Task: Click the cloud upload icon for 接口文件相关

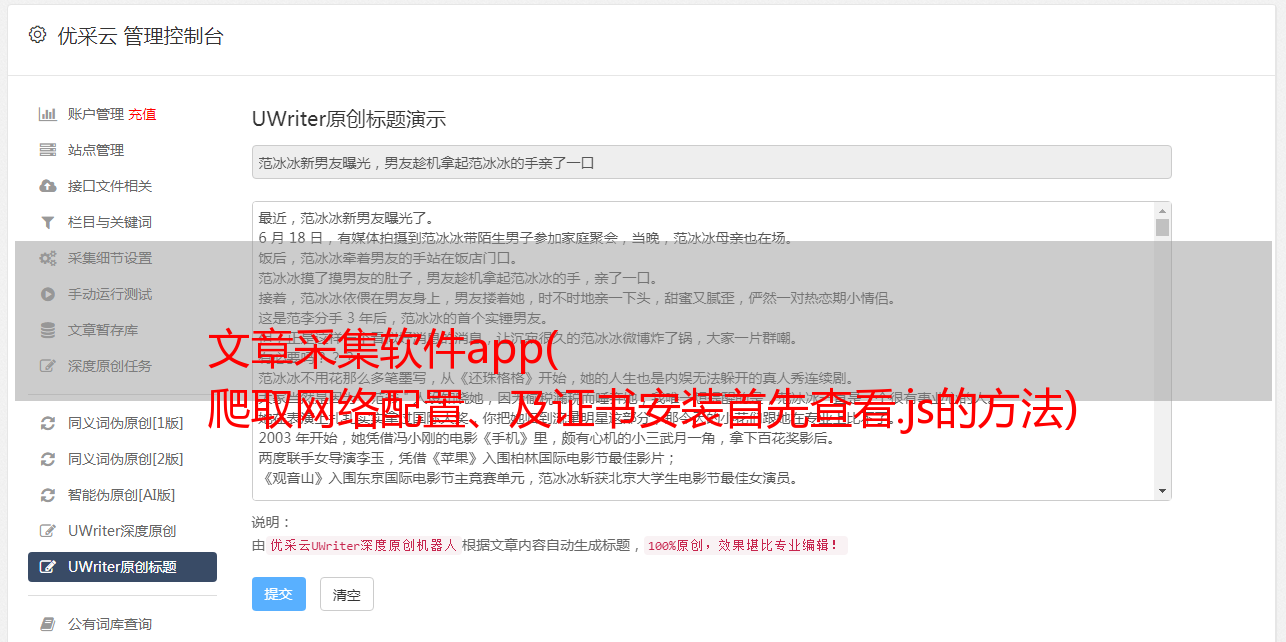Action: click(x=47, y=186)
